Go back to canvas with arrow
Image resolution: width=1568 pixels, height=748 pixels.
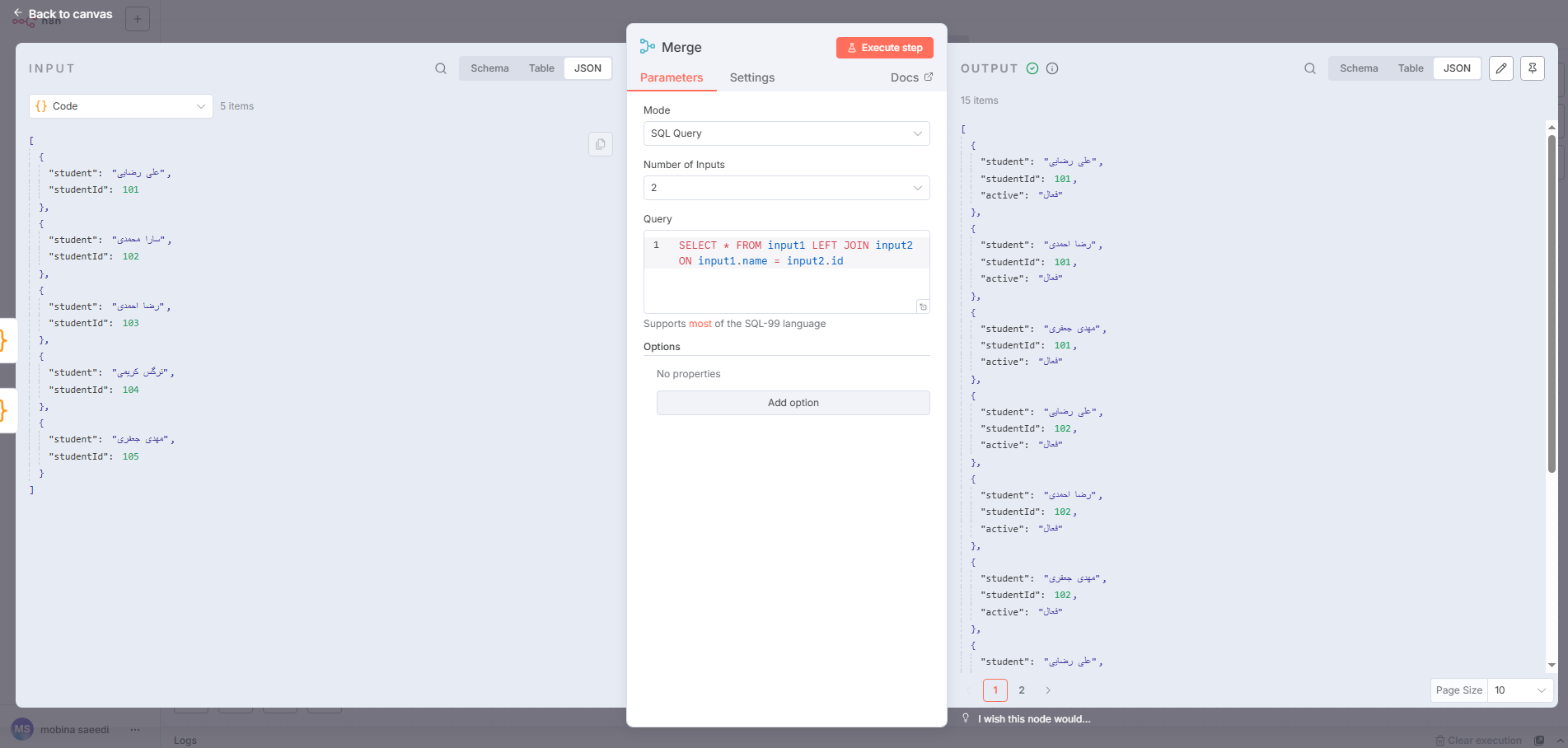pyautogui.click(x=18, y=13)
